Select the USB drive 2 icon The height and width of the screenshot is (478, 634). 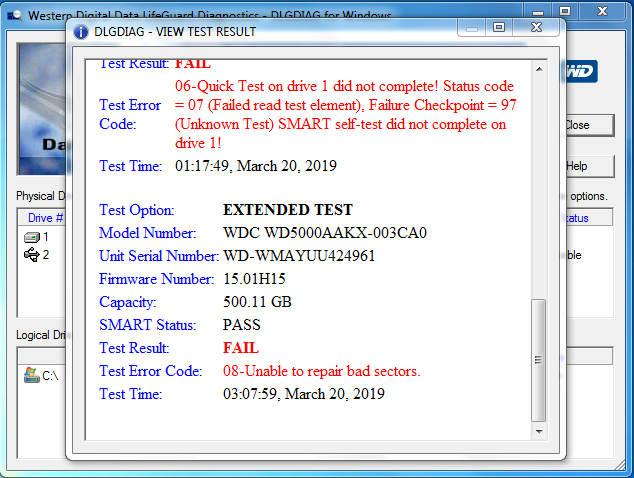[x=32, y=255]
